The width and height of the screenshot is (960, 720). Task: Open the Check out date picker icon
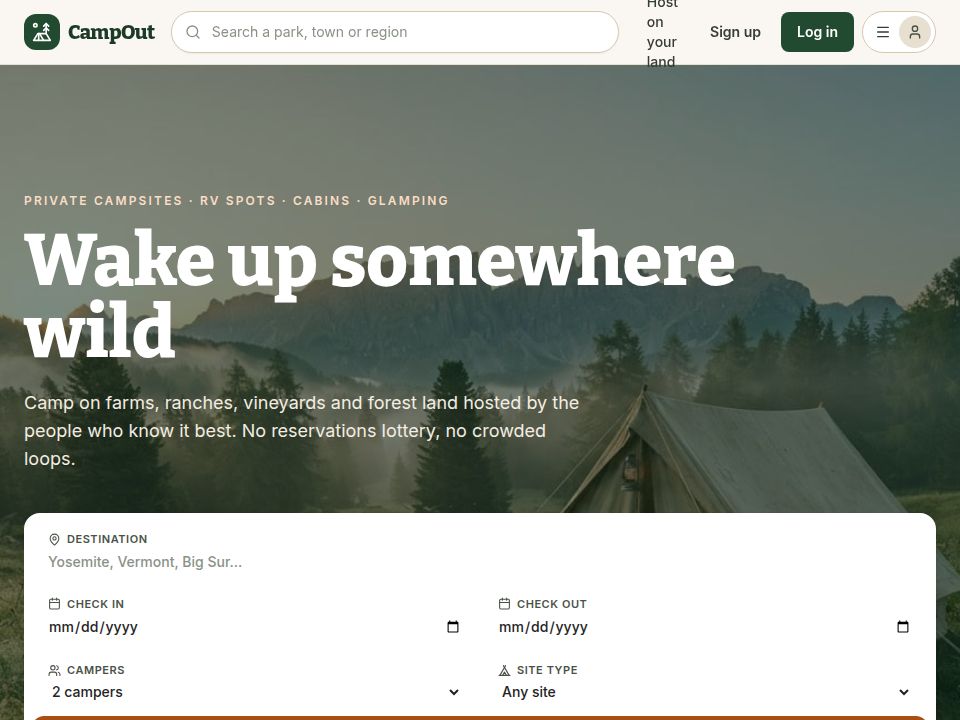click(902, 627)
